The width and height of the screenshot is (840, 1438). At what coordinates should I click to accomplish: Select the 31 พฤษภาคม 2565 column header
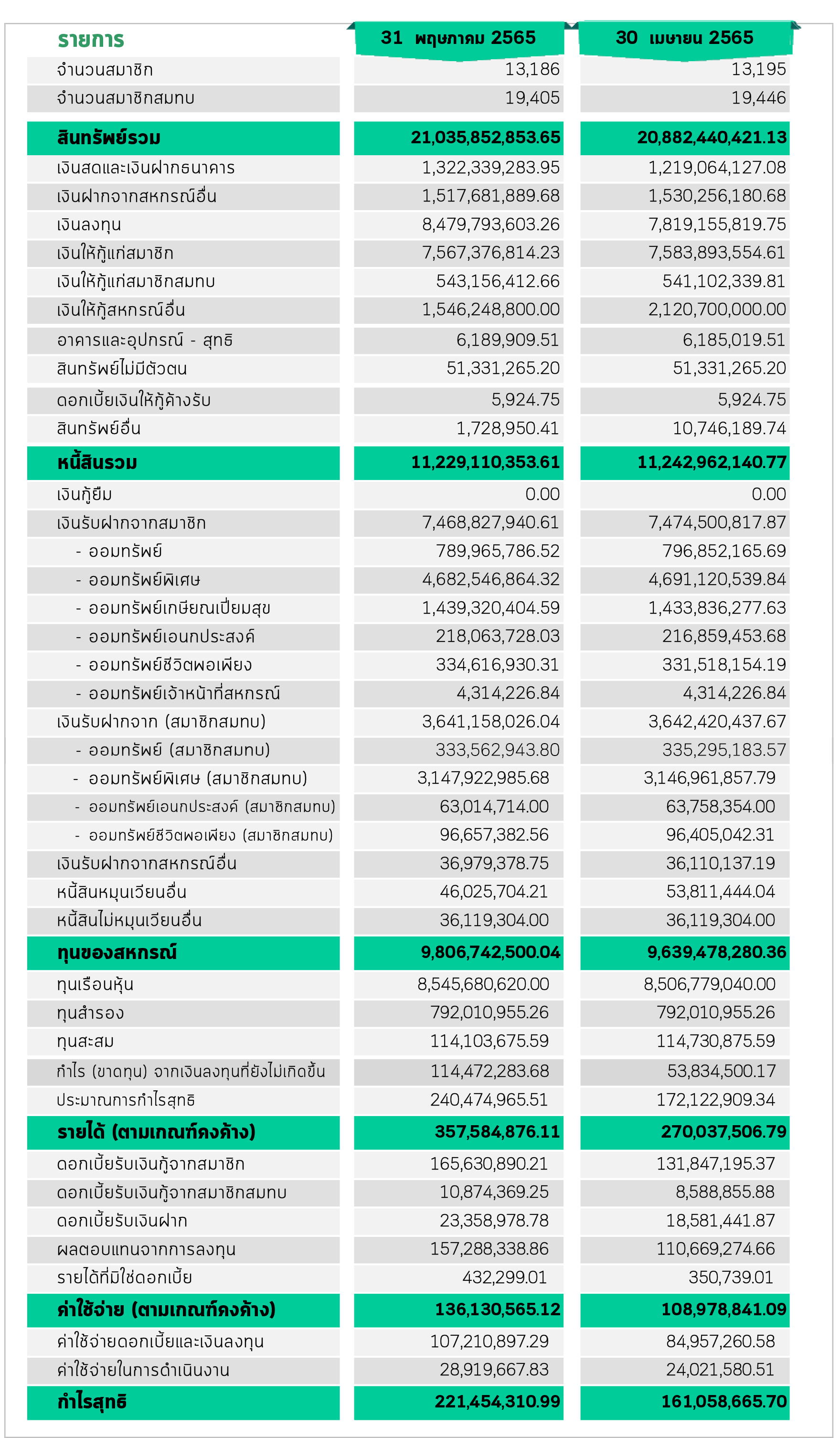459,38
